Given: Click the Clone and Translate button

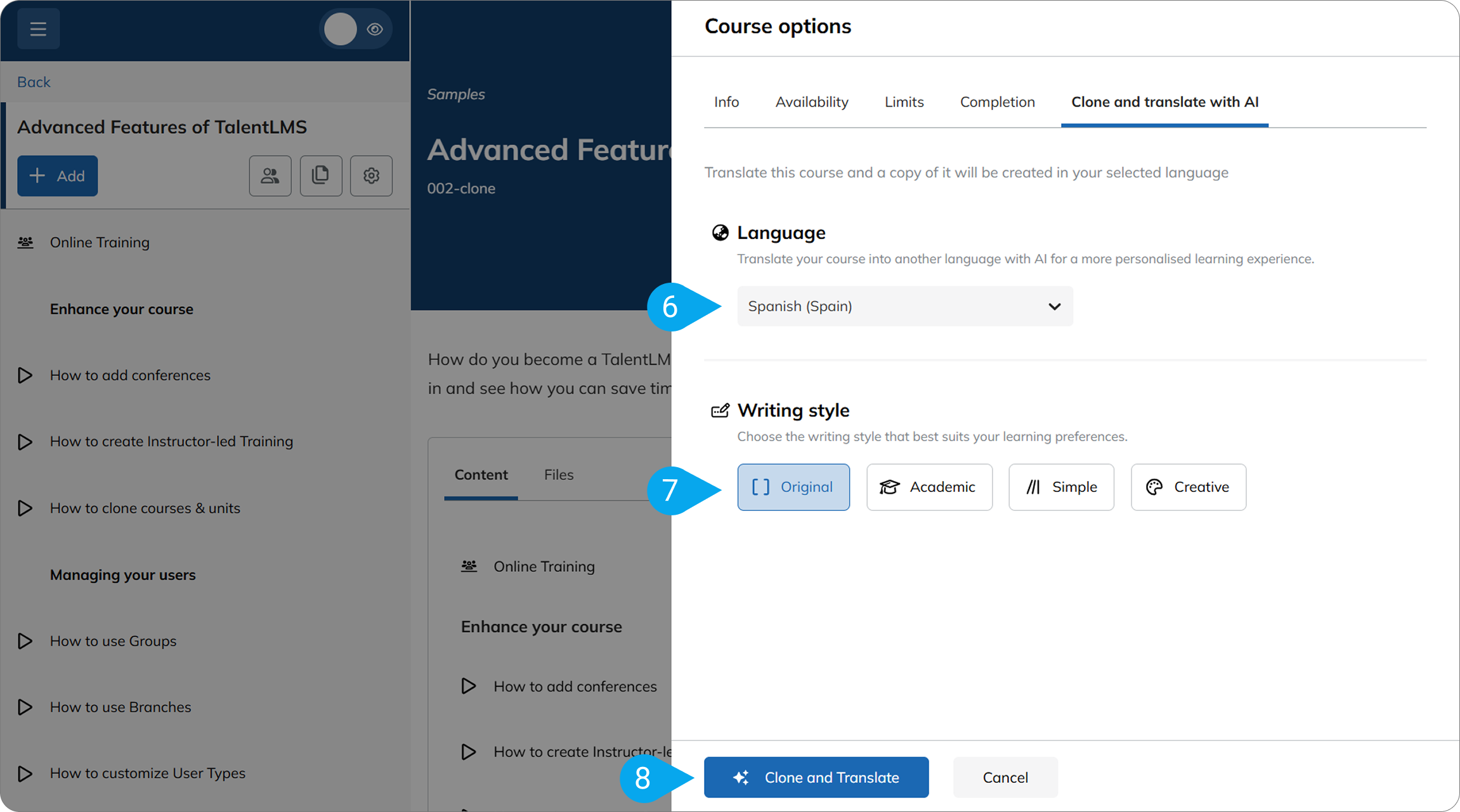Looking at the screenshot, I should (816, 777).
